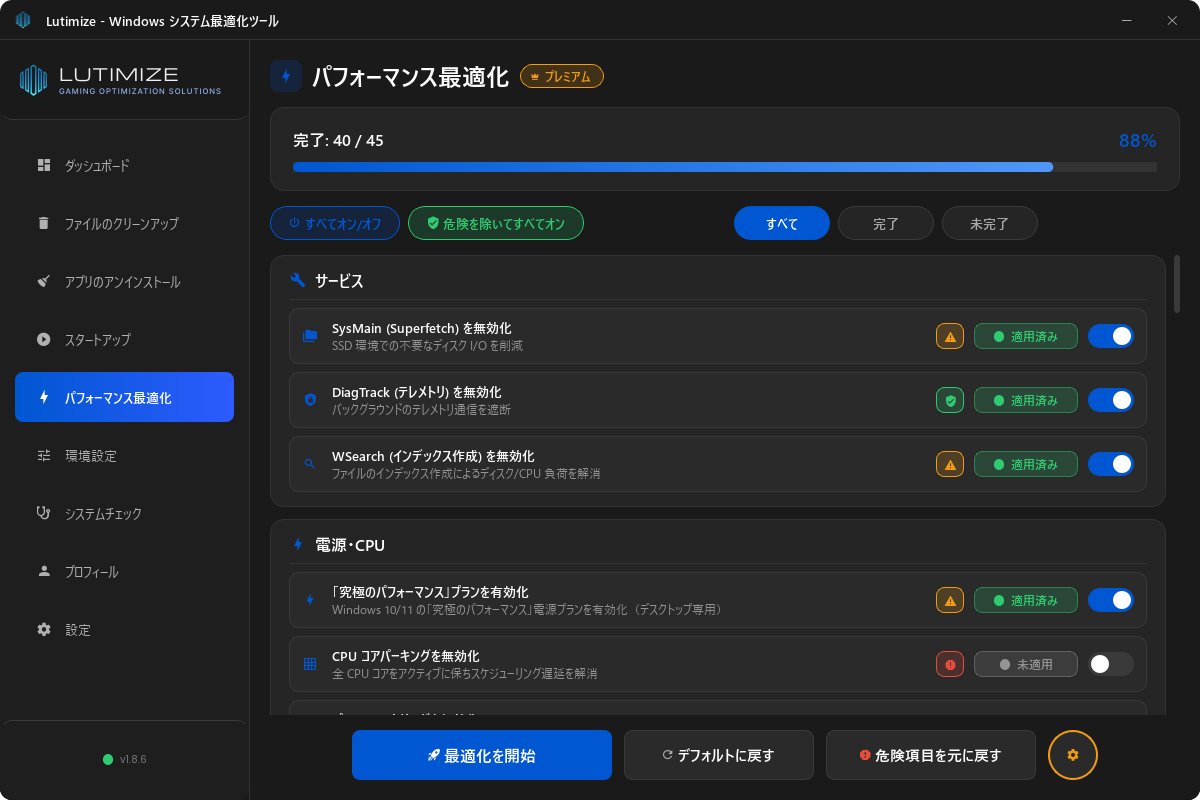The height and width of the screenshot is (800, 1200).
Task: Click the lightning icon beside page title
Action: tap(286, 76)
